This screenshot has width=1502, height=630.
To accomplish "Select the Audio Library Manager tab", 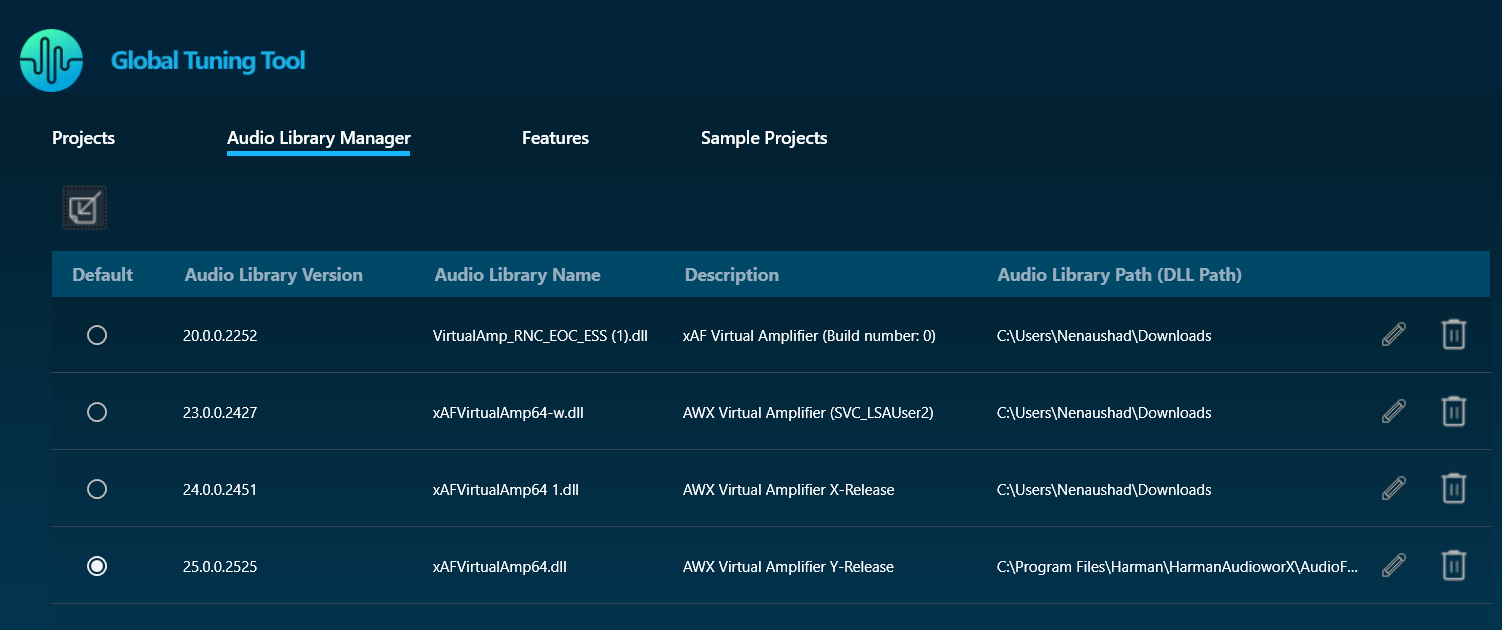I will pos(318,138).
